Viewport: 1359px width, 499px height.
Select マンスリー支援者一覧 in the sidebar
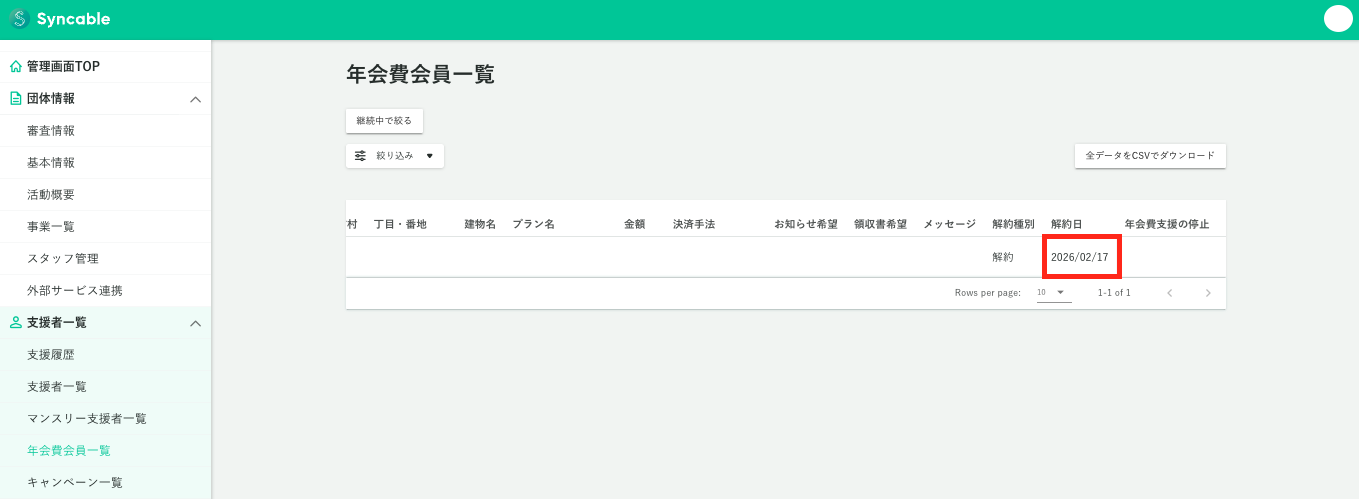86,419
